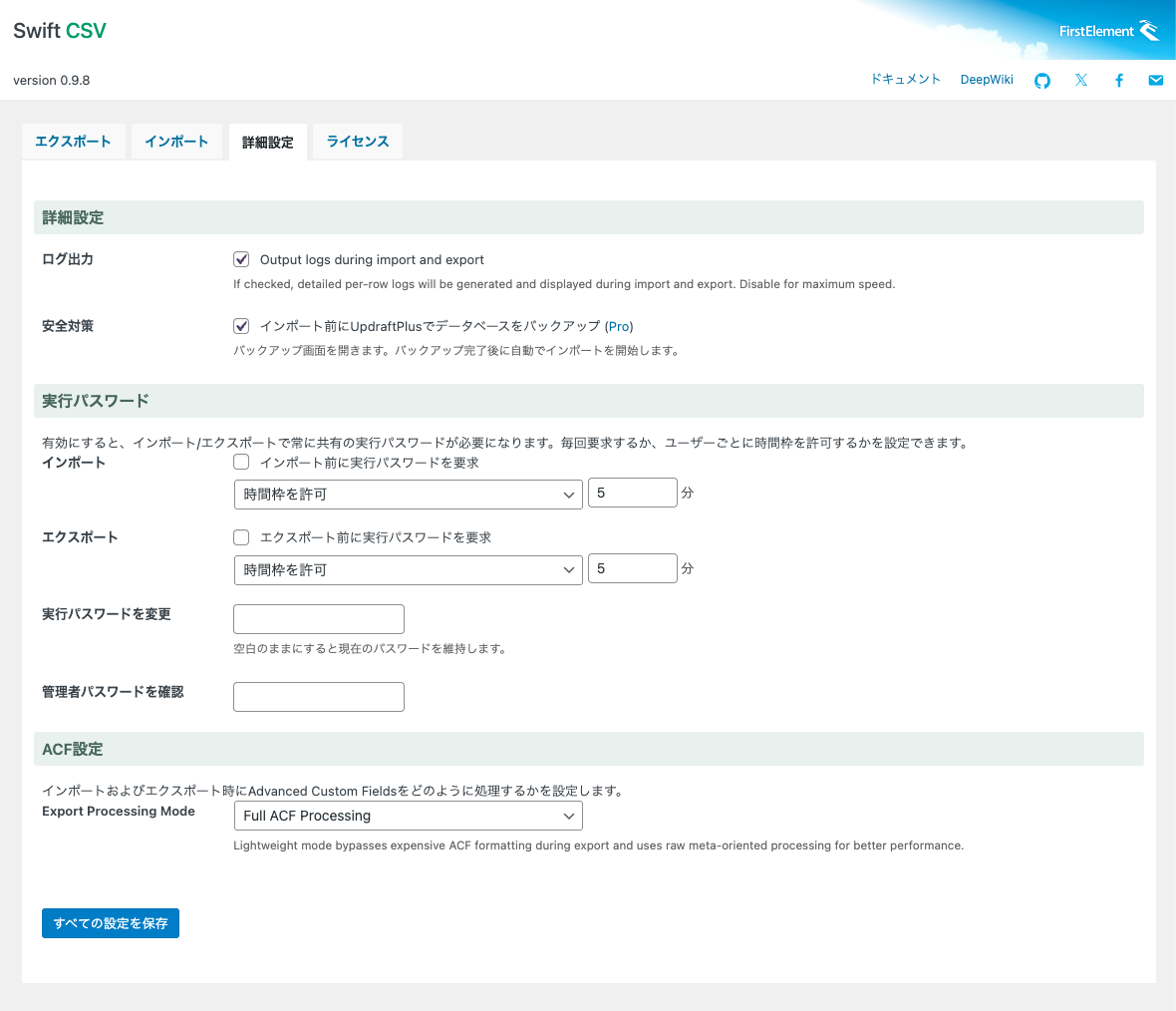Open the import 時間枠を許可 dropdown
This screenshot has width=1176, height=1011.
point(408,495)
